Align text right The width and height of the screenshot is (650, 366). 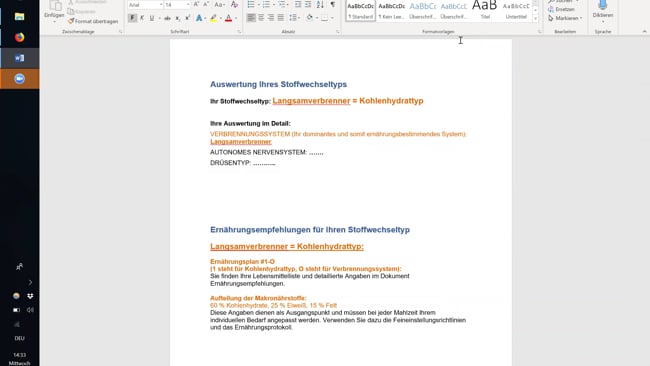pyautogui.click(x=271, y=18)
